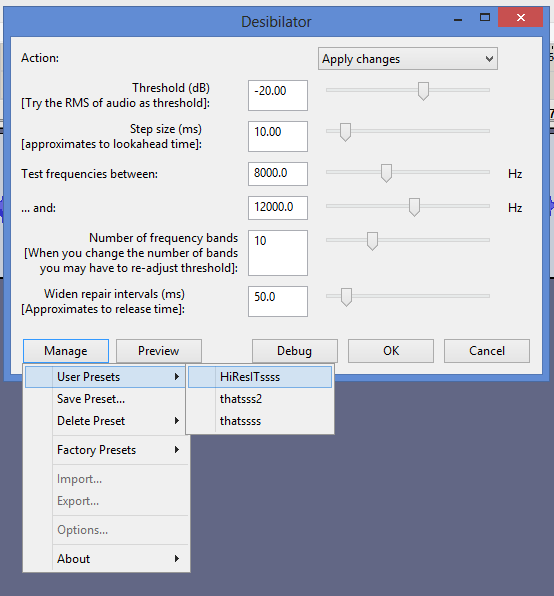Cancel the Desibilator dialog
Viewport: 554px width, 596px height.
487,350
